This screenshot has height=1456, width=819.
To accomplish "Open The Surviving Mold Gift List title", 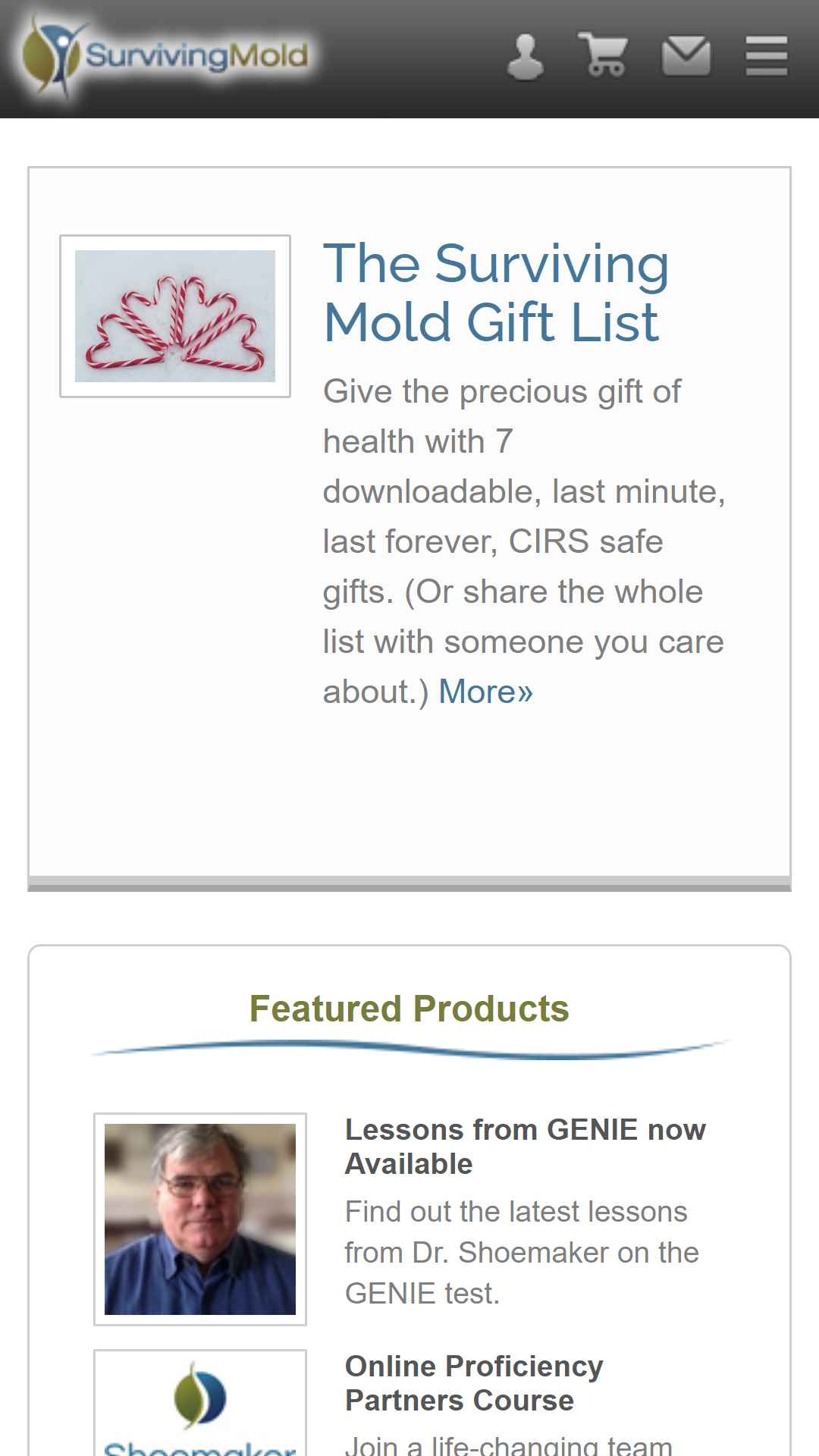I will tap(496, 293).
